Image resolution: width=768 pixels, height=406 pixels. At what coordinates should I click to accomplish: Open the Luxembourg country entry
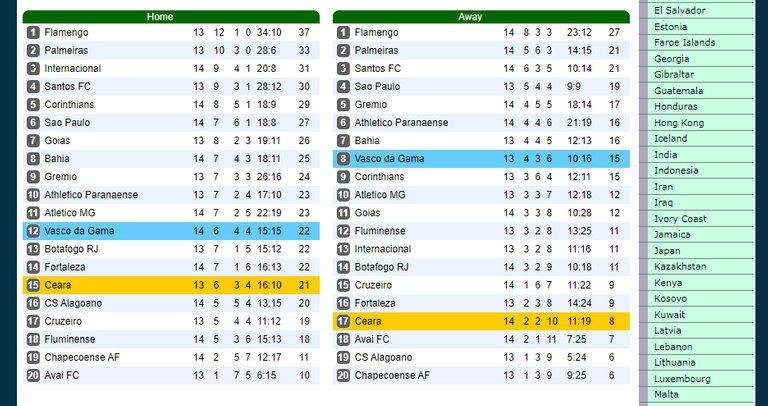click(x=682, y=379)
